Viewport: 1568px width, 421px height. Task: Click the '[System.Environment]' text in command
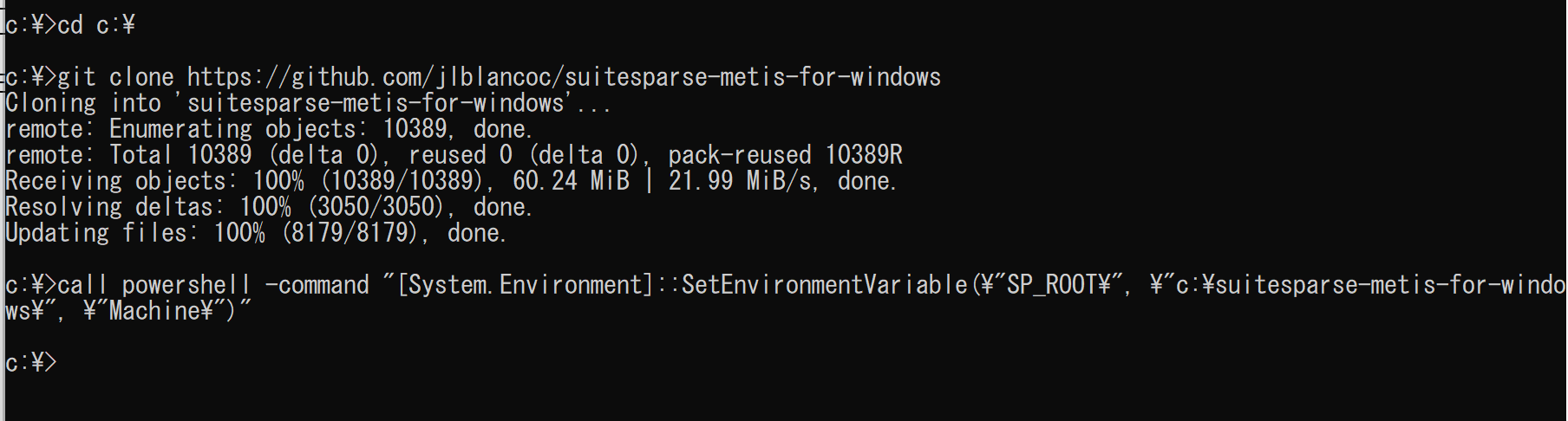pyautogui.click(x=525, y=285)
